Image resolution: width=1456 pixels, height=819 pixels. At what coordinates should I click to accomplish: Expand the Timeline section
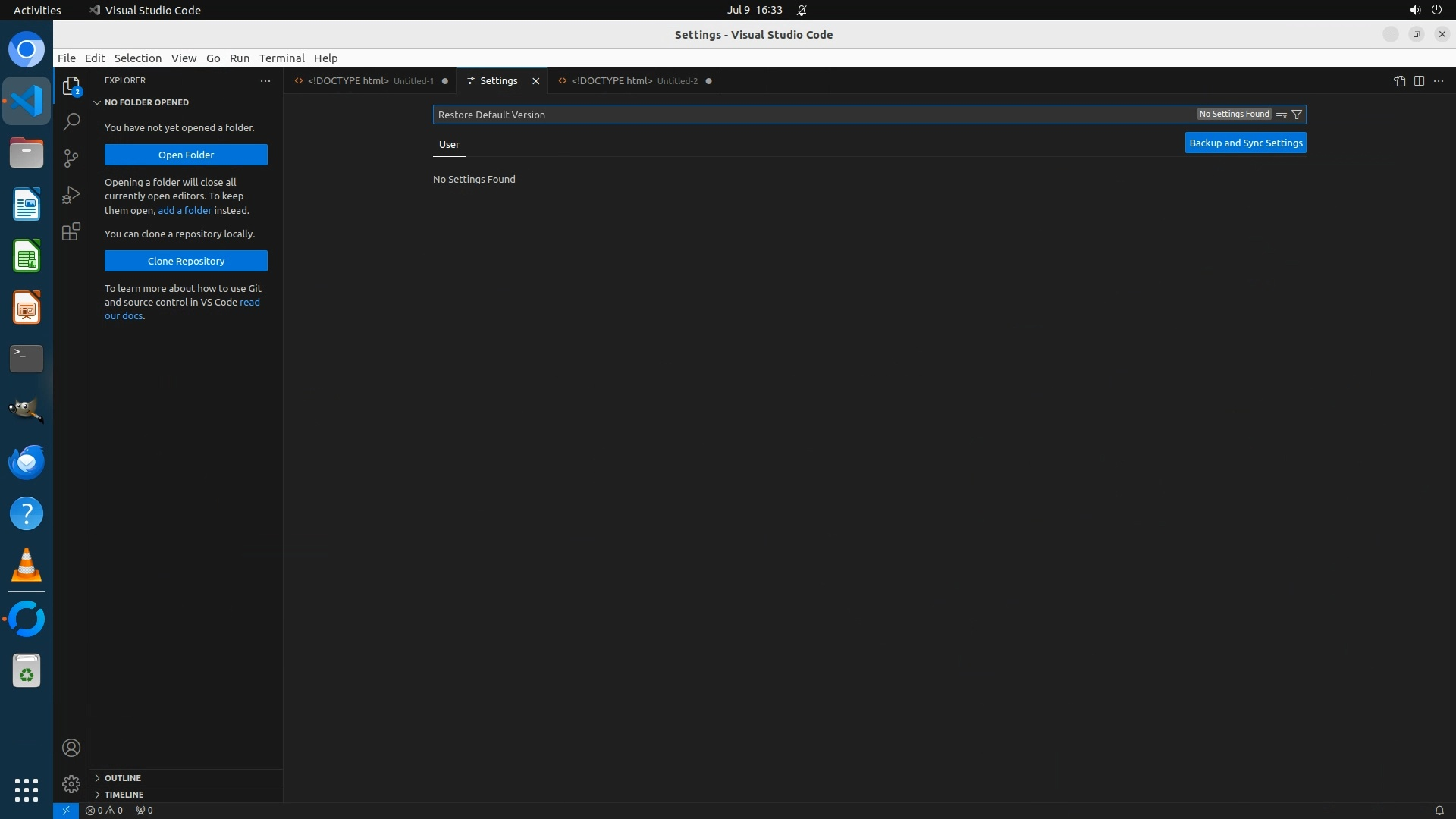124,795
